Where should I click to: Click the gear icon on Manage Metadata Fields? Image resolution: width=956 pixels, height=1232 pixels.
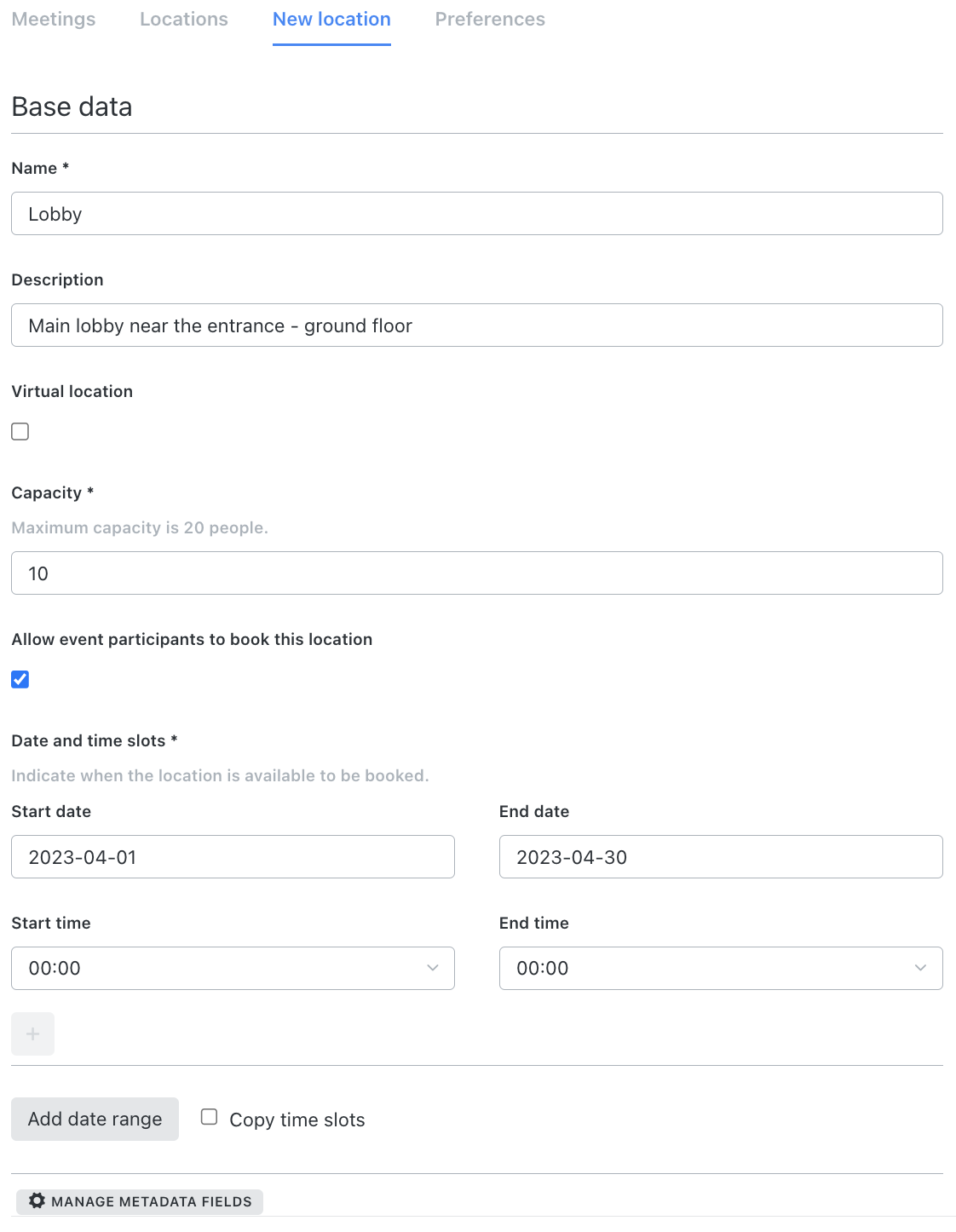37,1201
